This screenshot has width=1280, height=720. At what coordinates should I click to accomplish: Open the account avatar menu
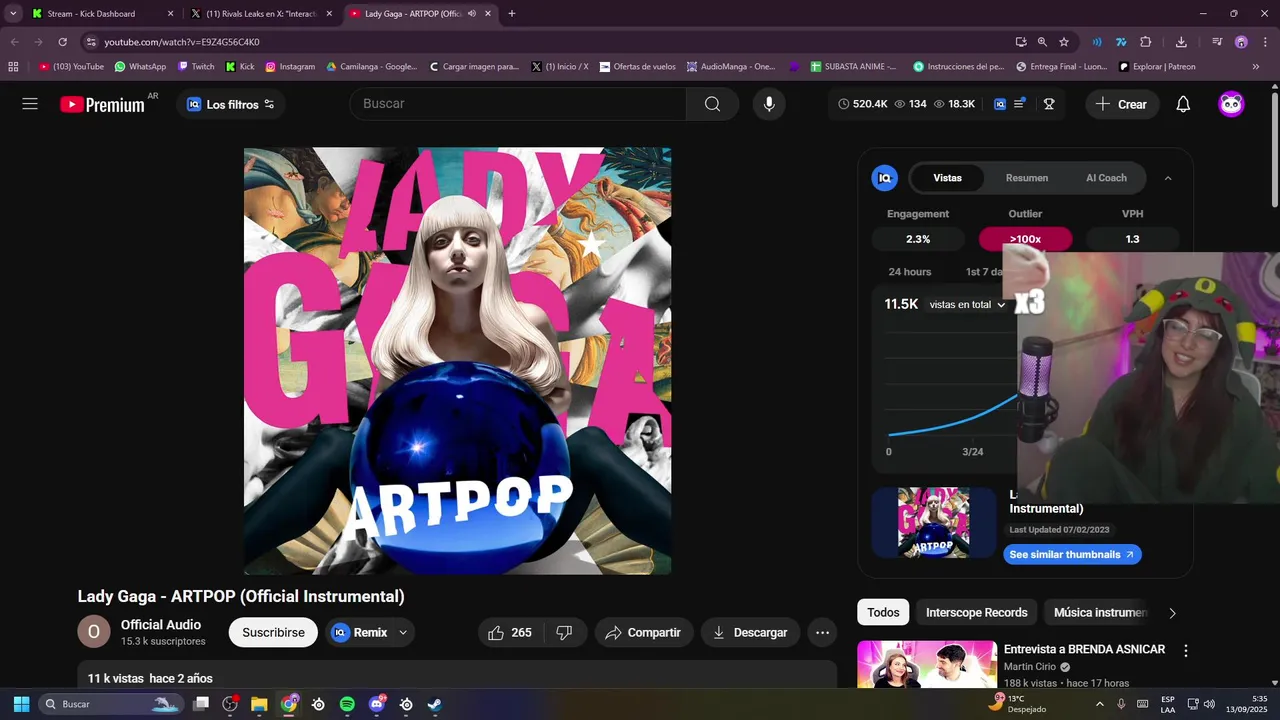[x=1231, y=104]
